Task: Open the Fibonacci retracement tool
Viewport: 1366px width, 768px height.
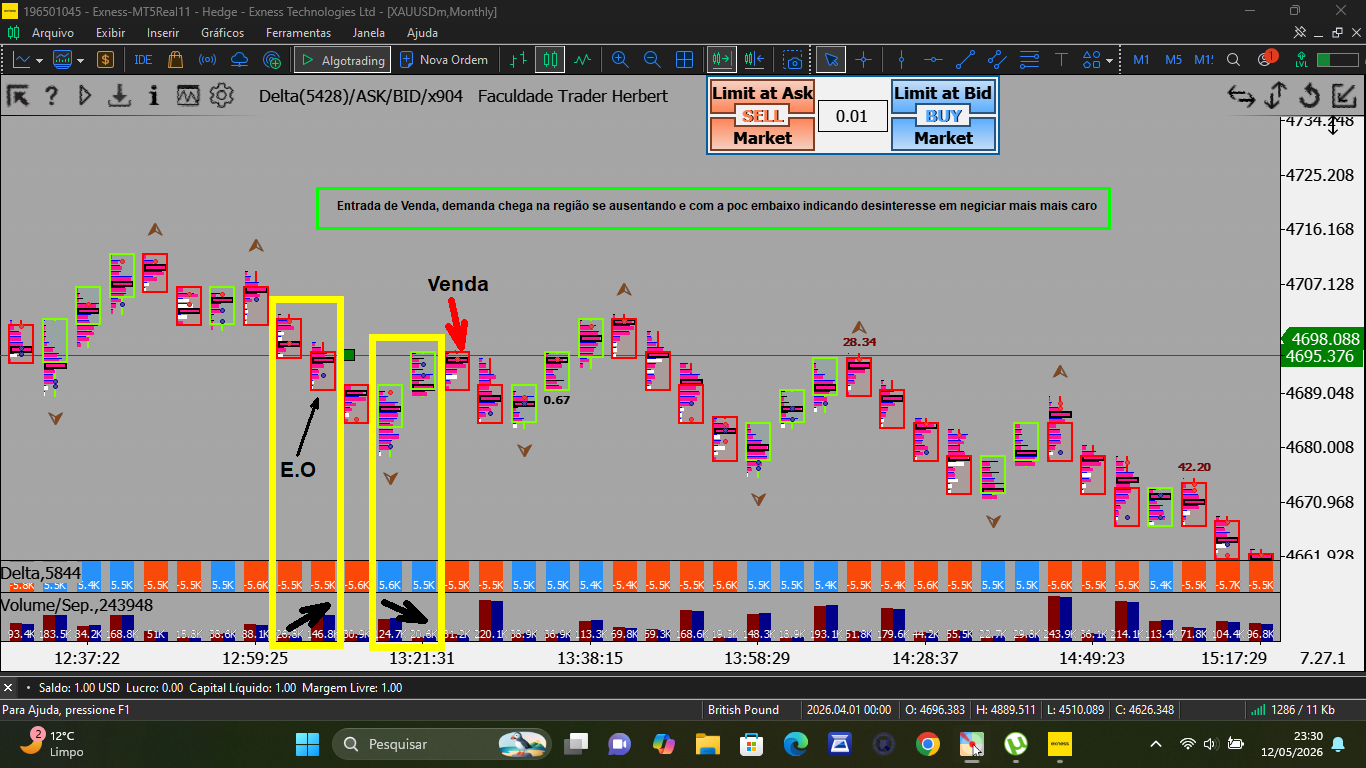Action: point(1029,60)
